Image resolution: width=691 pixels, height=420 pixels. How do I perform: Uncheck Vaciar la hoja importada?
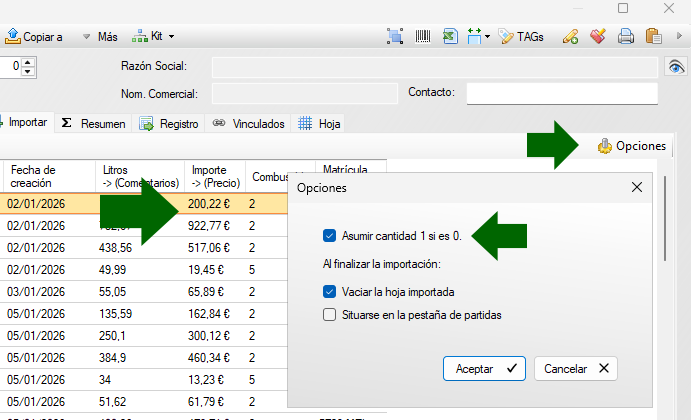(329, 292)
